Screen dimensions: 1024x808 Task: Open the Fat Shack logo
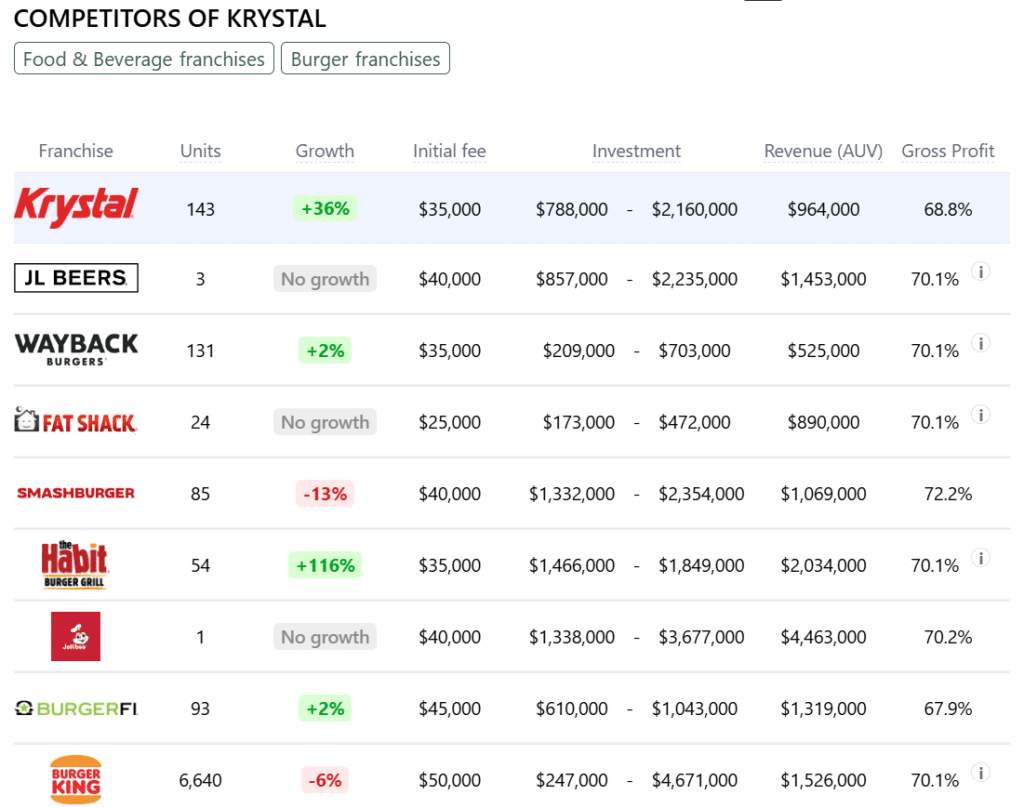pos(76,421)
